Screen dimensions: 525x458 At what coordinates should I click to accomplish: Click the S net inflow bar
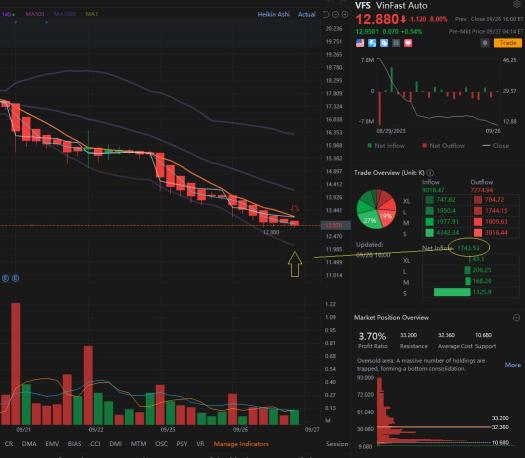coord(452,292)
